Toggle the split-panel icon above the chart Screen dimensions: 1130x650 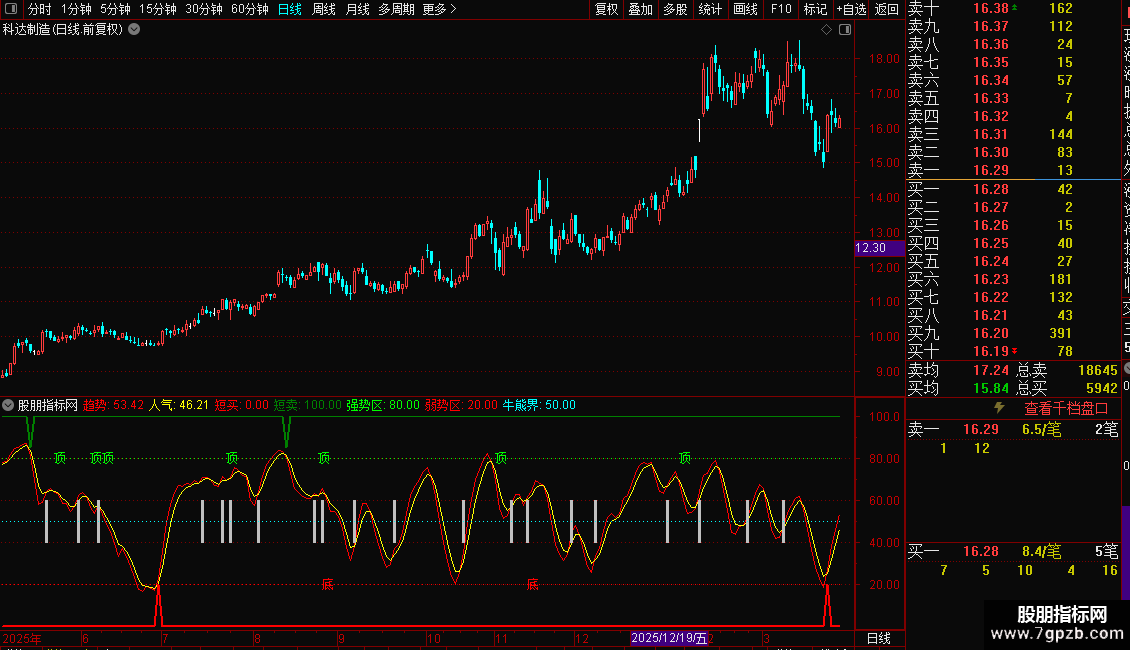coord(845,30)
